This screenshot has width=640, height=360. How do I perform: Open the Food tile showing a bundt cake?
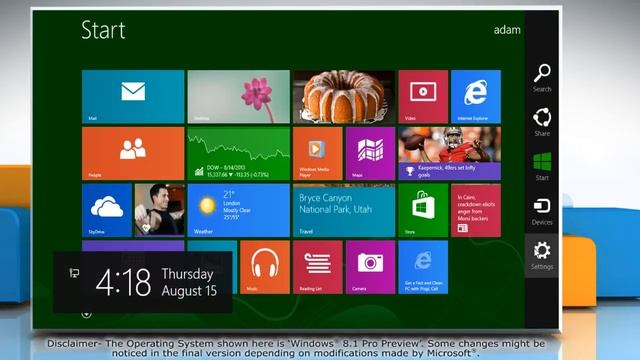[344, 97]
